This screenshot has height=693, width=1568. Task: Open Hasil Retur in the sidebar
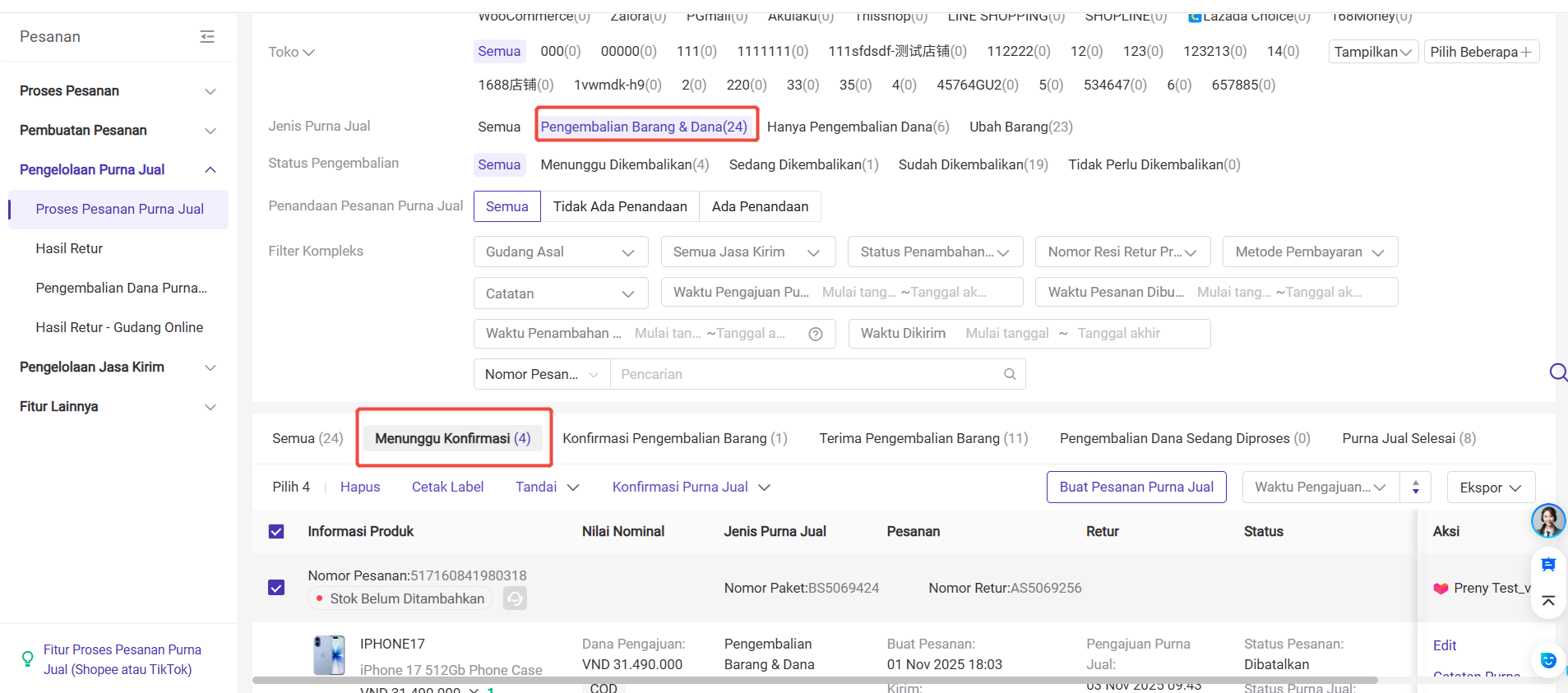pos(69,248)
